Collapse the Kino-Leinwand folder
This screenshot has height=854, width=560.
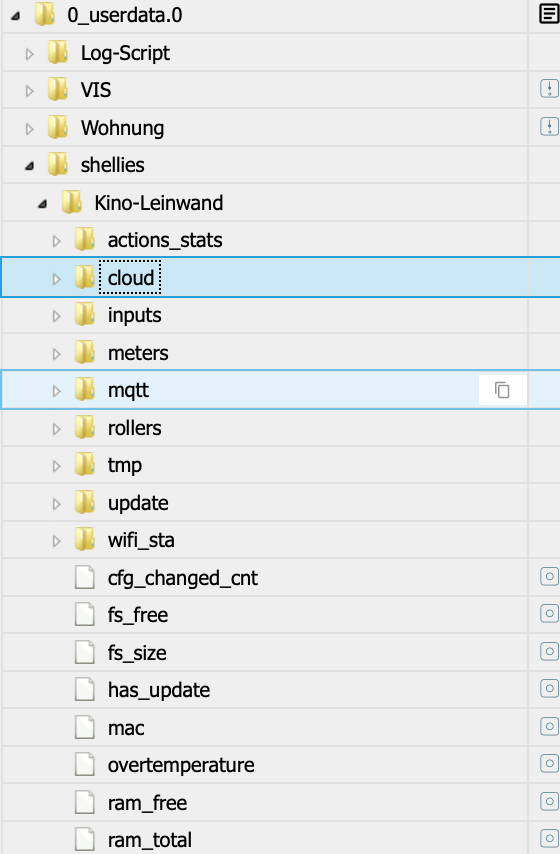tap(42, 204)
